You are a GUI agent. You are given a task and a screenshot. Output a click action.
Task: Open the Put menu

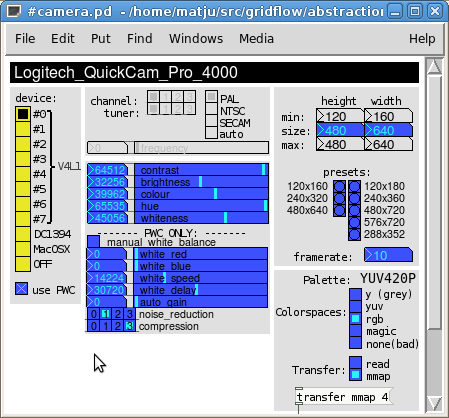coord(101,39)
